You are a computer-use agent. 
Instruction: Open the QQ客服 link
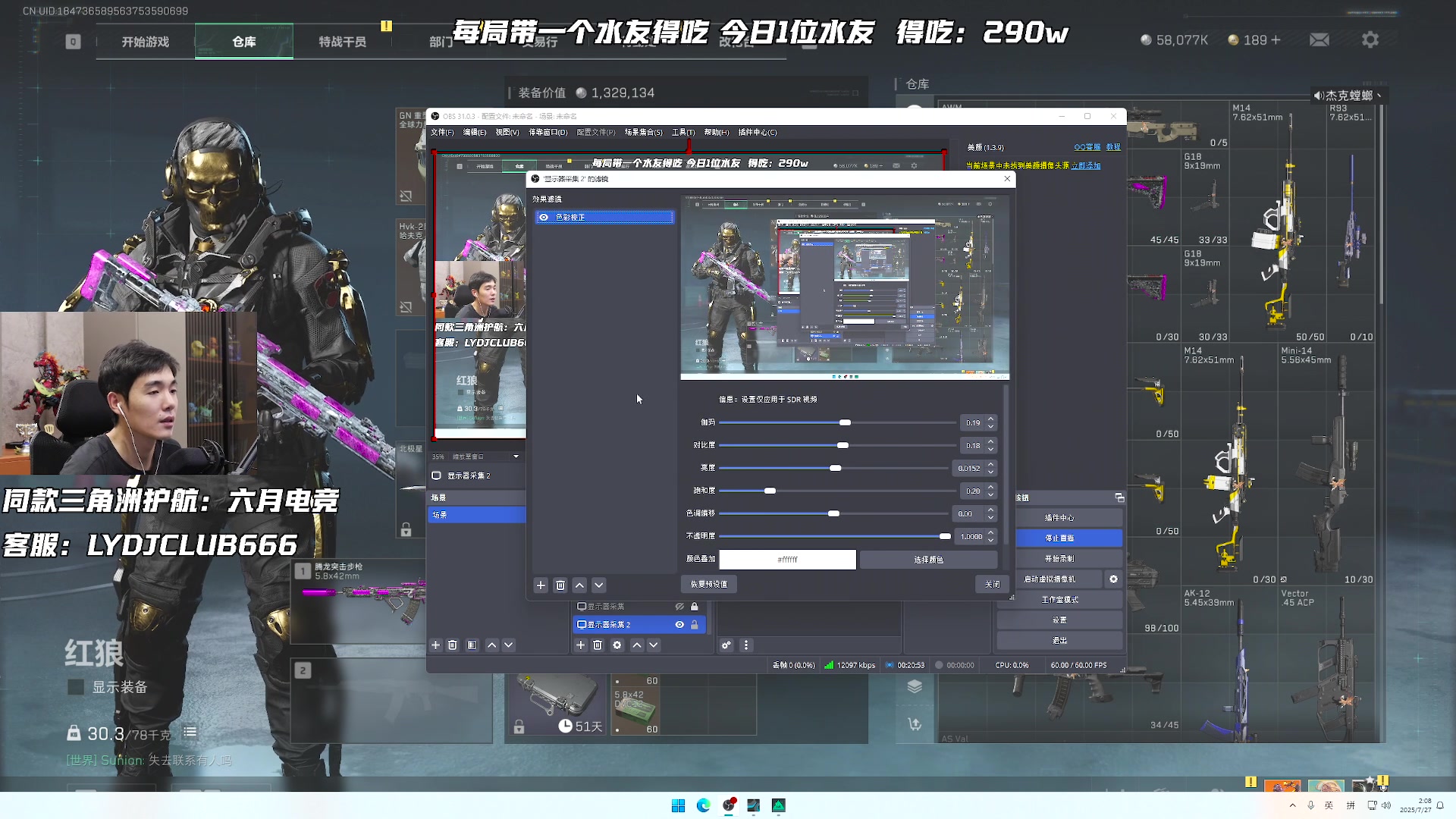1087,147
